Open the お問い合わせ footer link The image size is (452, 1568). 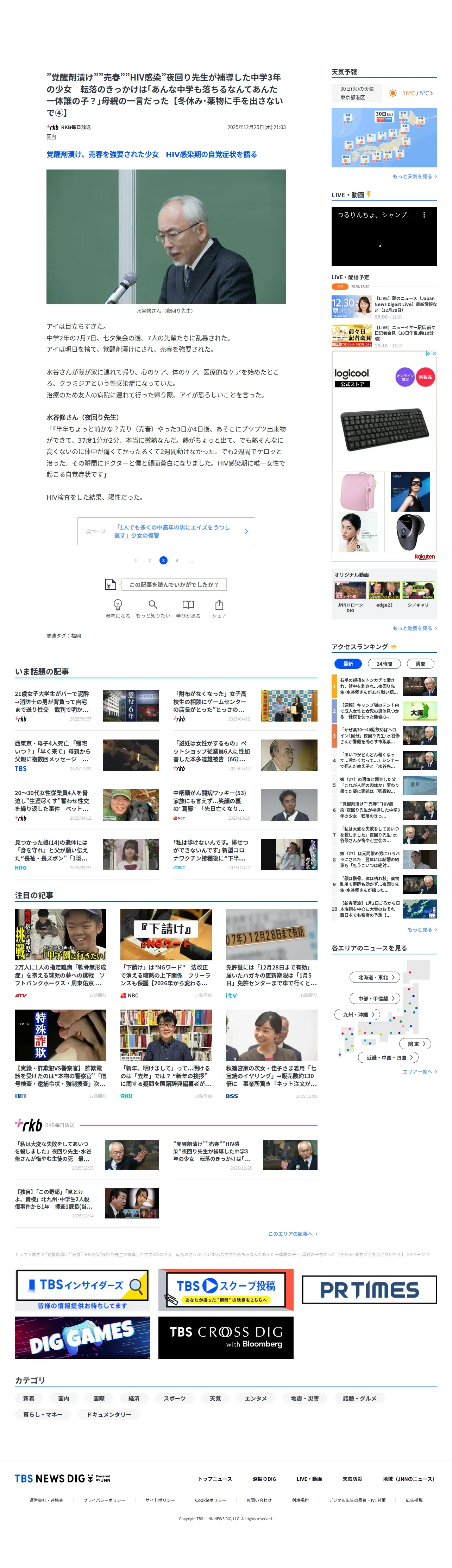point(259,1500)
